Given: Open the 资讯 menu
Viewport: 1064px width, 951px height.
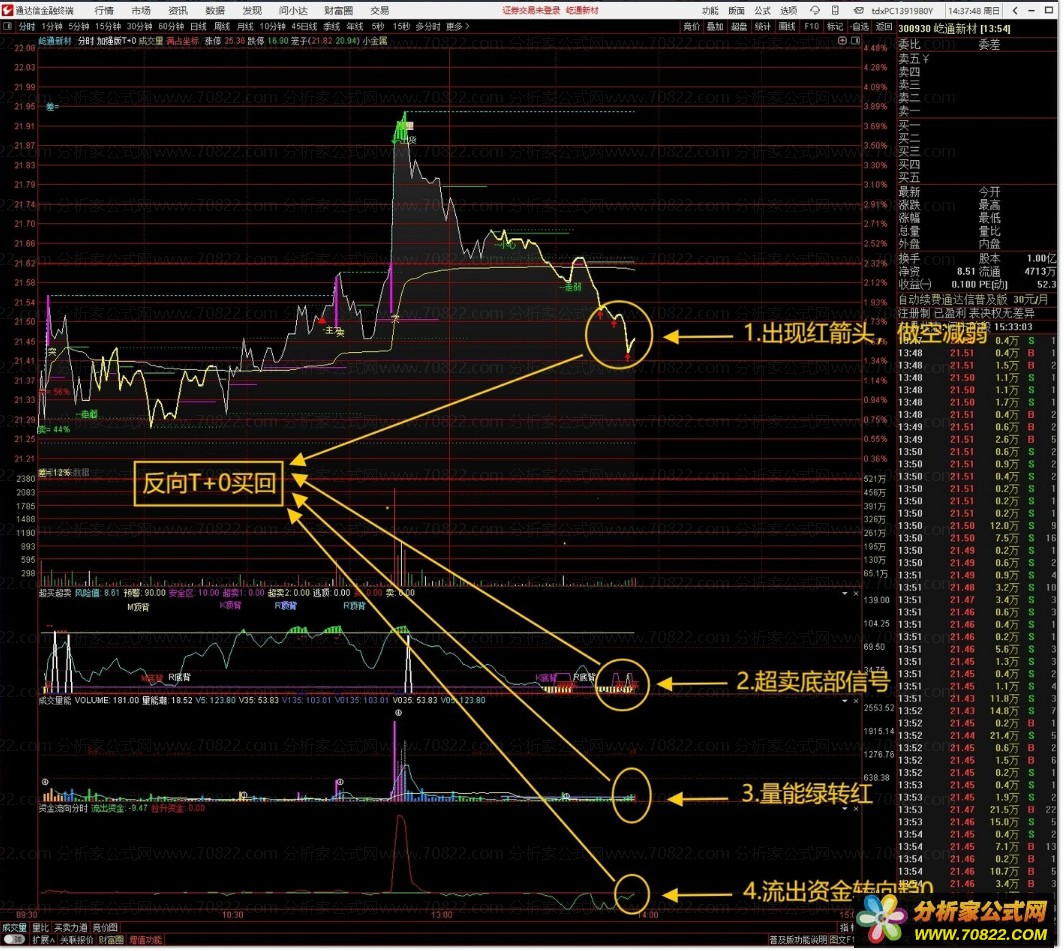Looking at the screenshot, I should click(178, 11).
